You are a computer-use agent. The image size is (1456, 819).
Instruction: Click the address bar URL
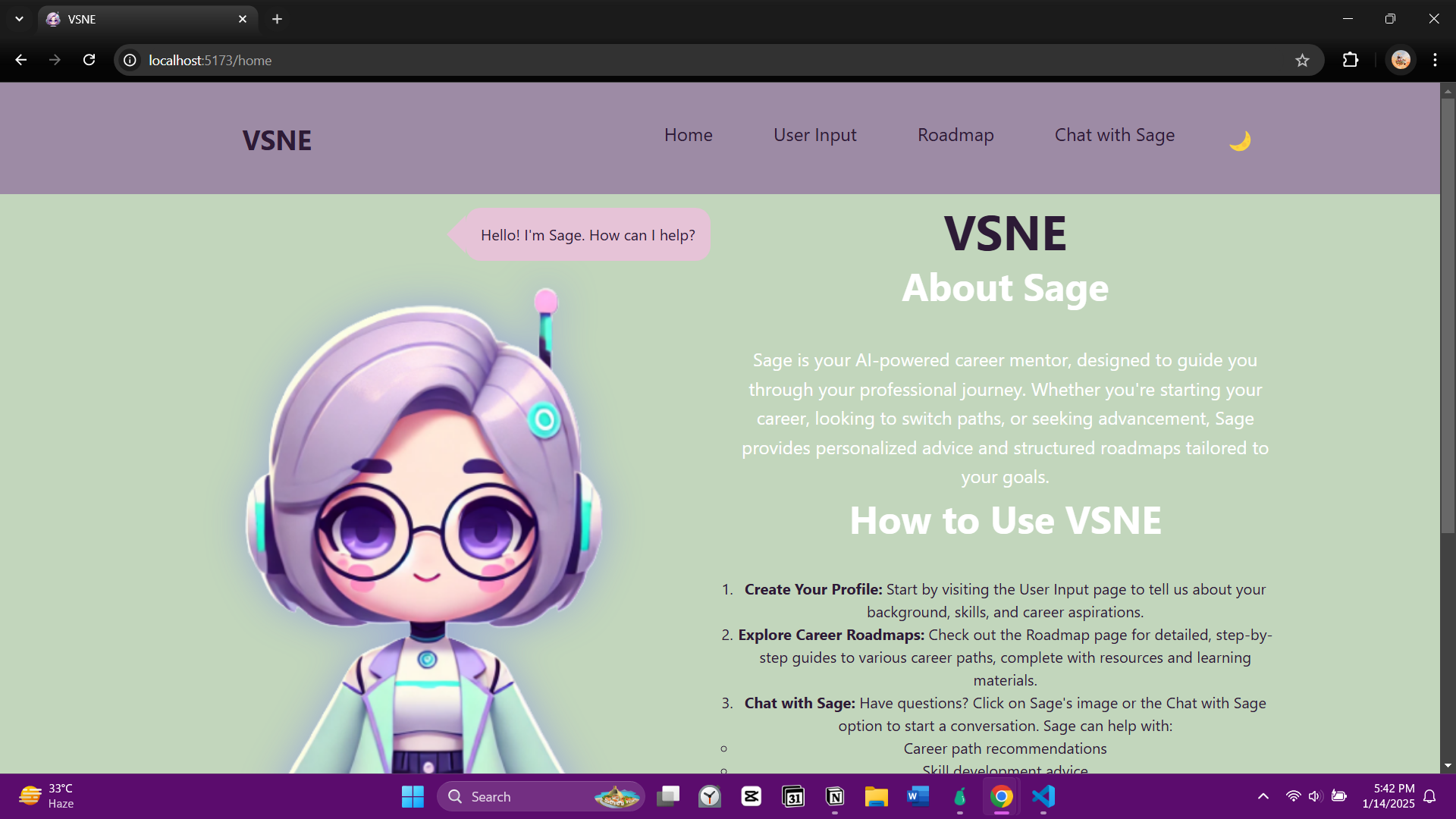[x=210, y=61]
